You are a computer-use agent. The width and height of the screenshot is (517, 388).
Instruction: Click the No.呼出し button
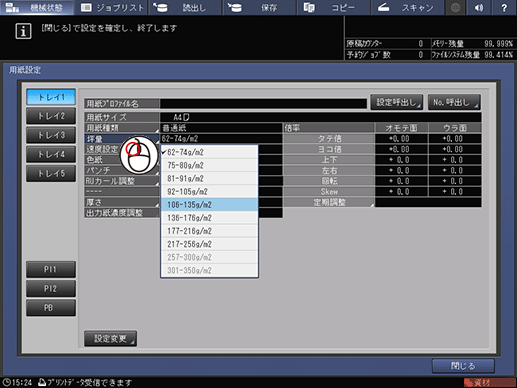pos(454,102)
